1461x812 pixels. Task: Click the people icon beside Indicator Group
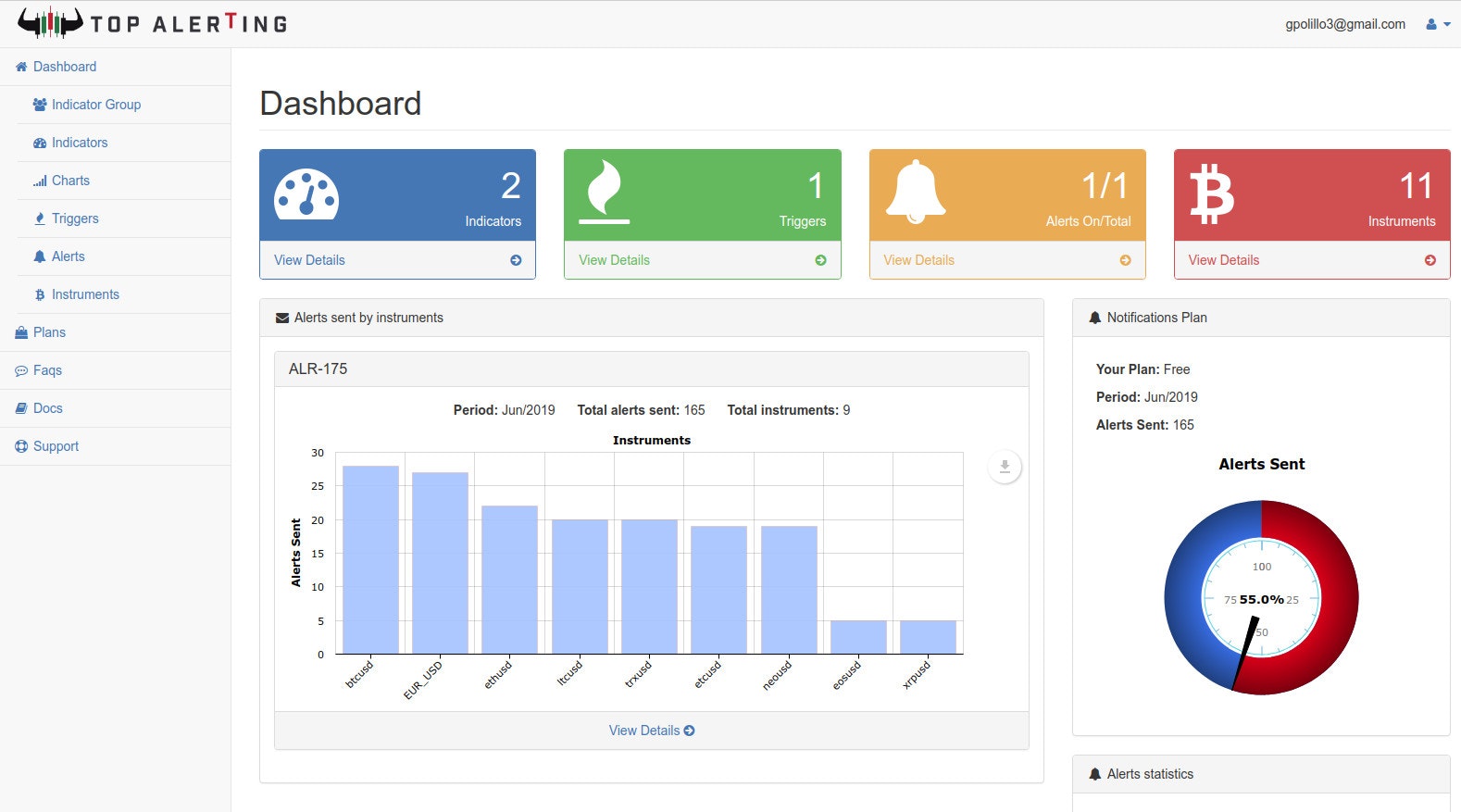40,105
